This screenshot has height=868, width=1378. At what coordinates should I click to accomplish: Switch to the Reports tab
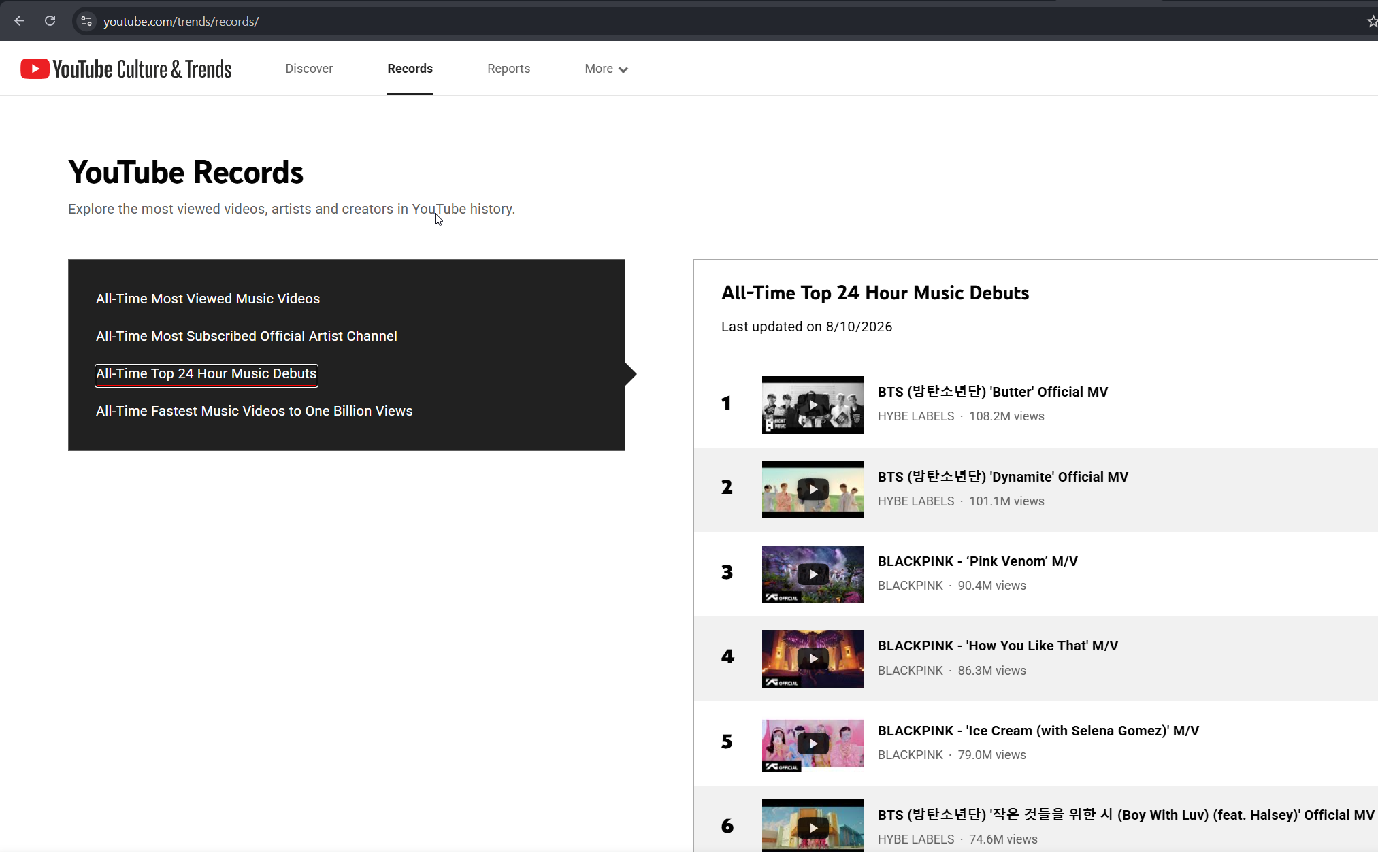[x=508, y=69]
